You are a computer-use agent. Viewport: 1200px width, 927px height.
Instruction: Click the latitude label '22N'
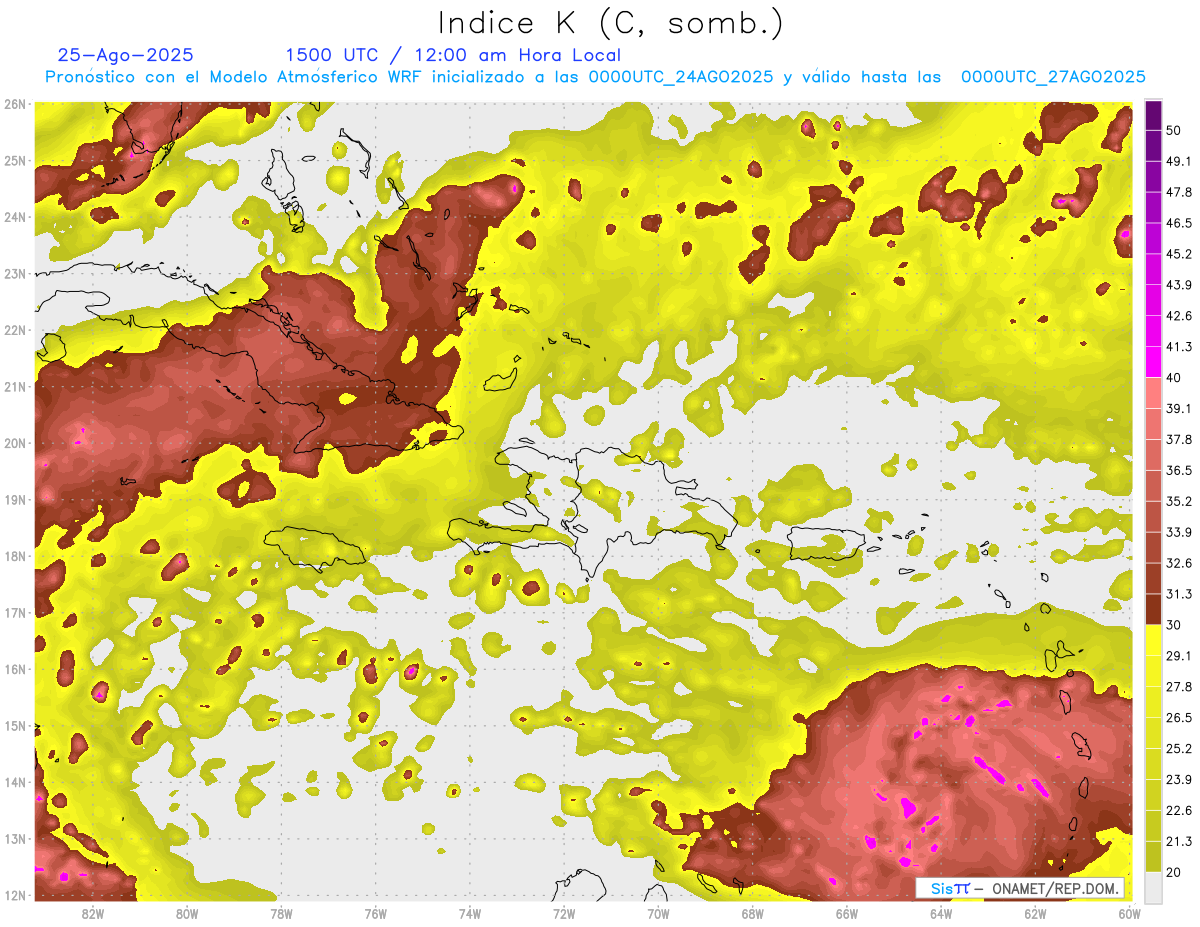(15, 330)
